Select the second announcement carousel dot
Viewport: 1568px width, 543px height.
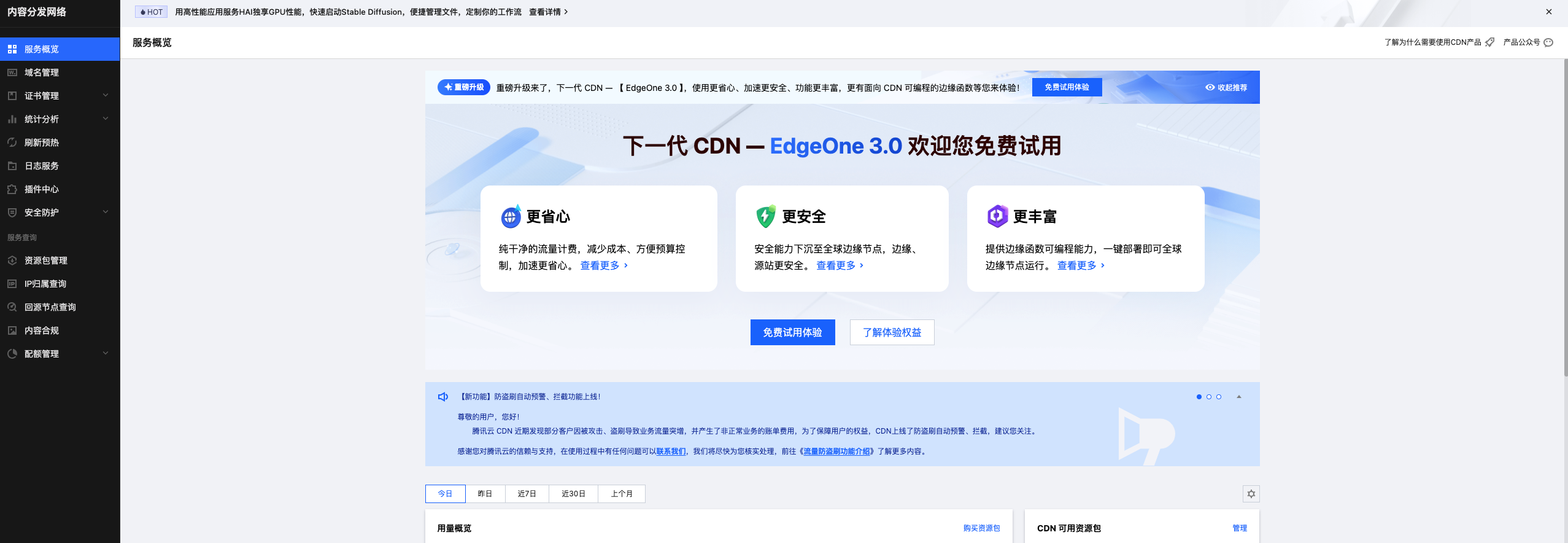(1209, 397)
